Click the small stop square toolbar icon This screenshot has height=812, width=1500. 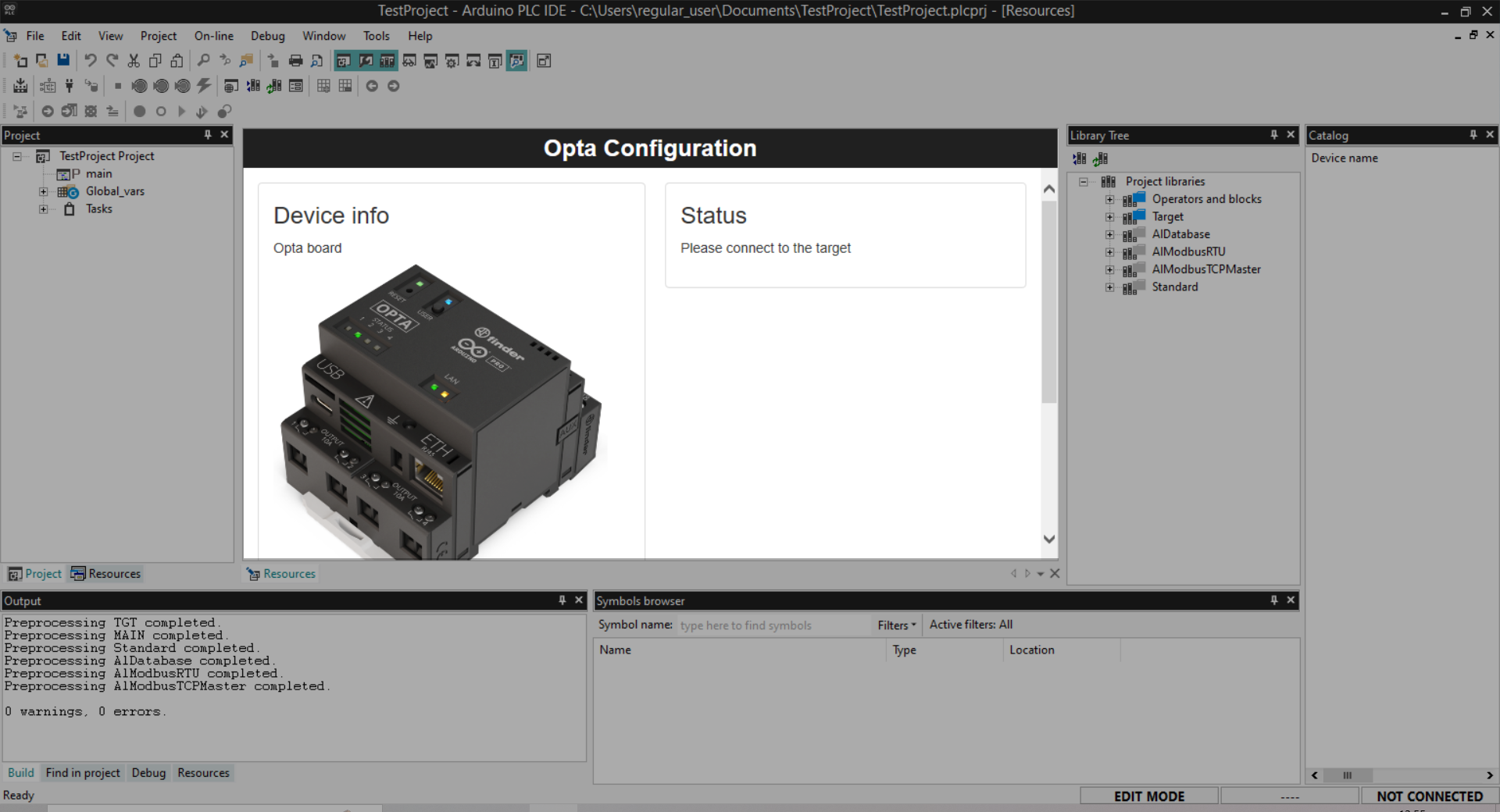pyautogui.click(x=118, y=86)
